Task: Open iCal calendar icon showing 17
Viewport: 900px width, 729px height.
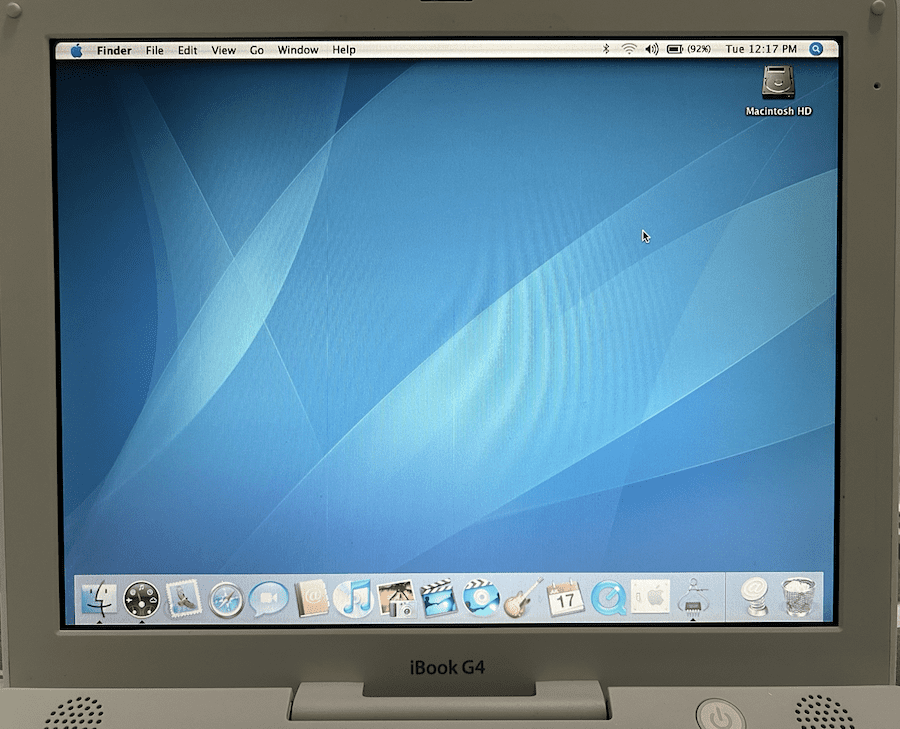Action: 565,598
